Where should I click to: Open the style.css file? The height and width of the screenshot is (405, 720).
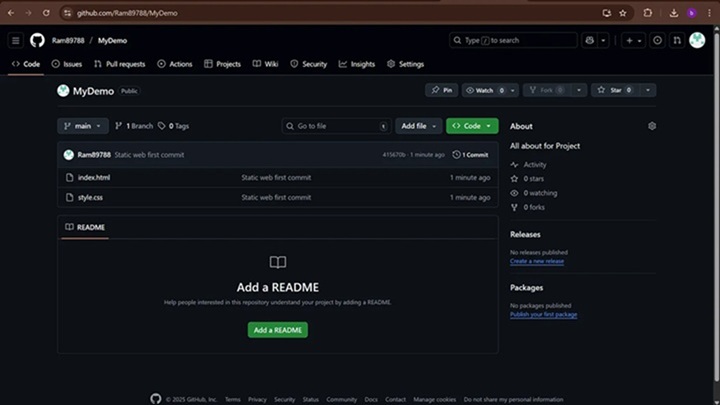[90, 197]
